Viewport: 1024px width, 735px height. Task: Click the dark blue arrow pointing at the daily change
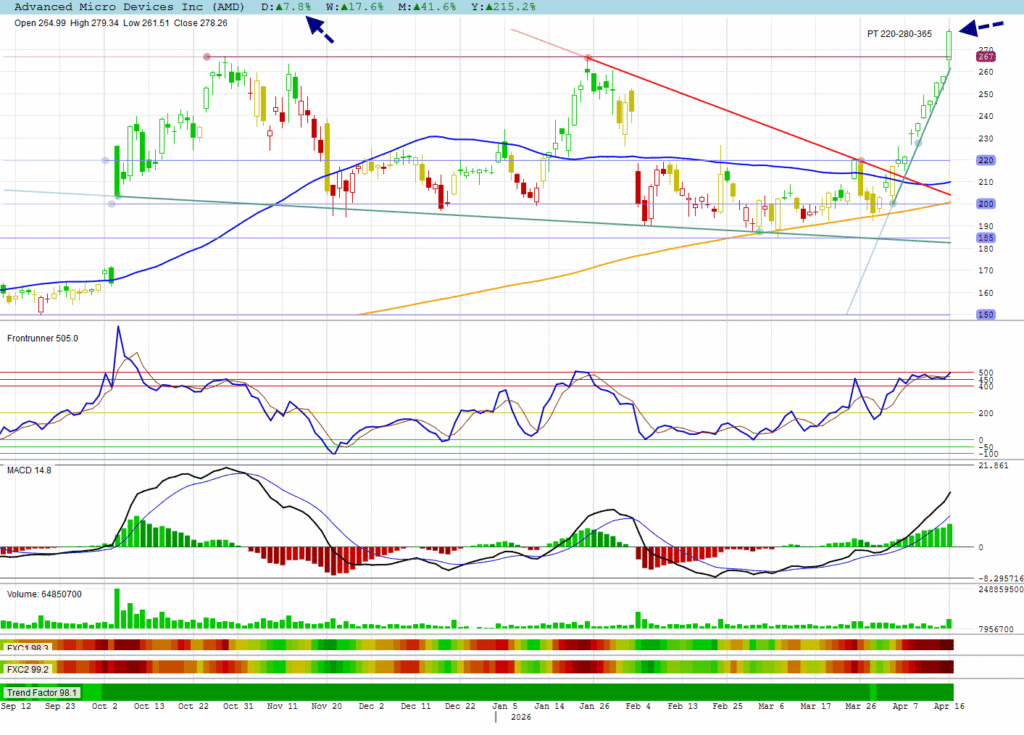(x=320, y=30)
